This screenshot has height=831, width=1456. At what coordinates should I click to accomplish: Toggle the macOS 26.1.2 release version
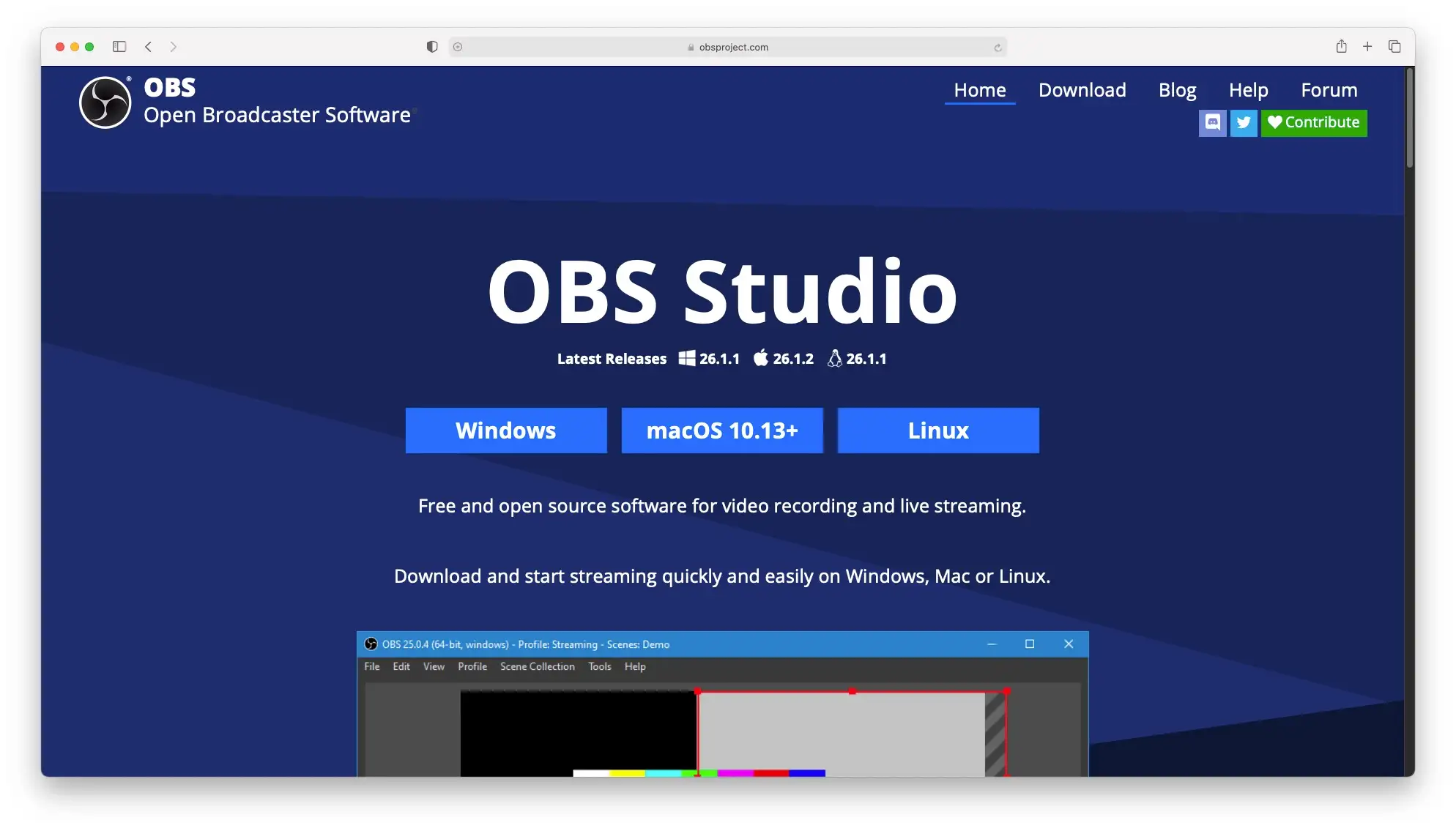[x=784, y=358]
